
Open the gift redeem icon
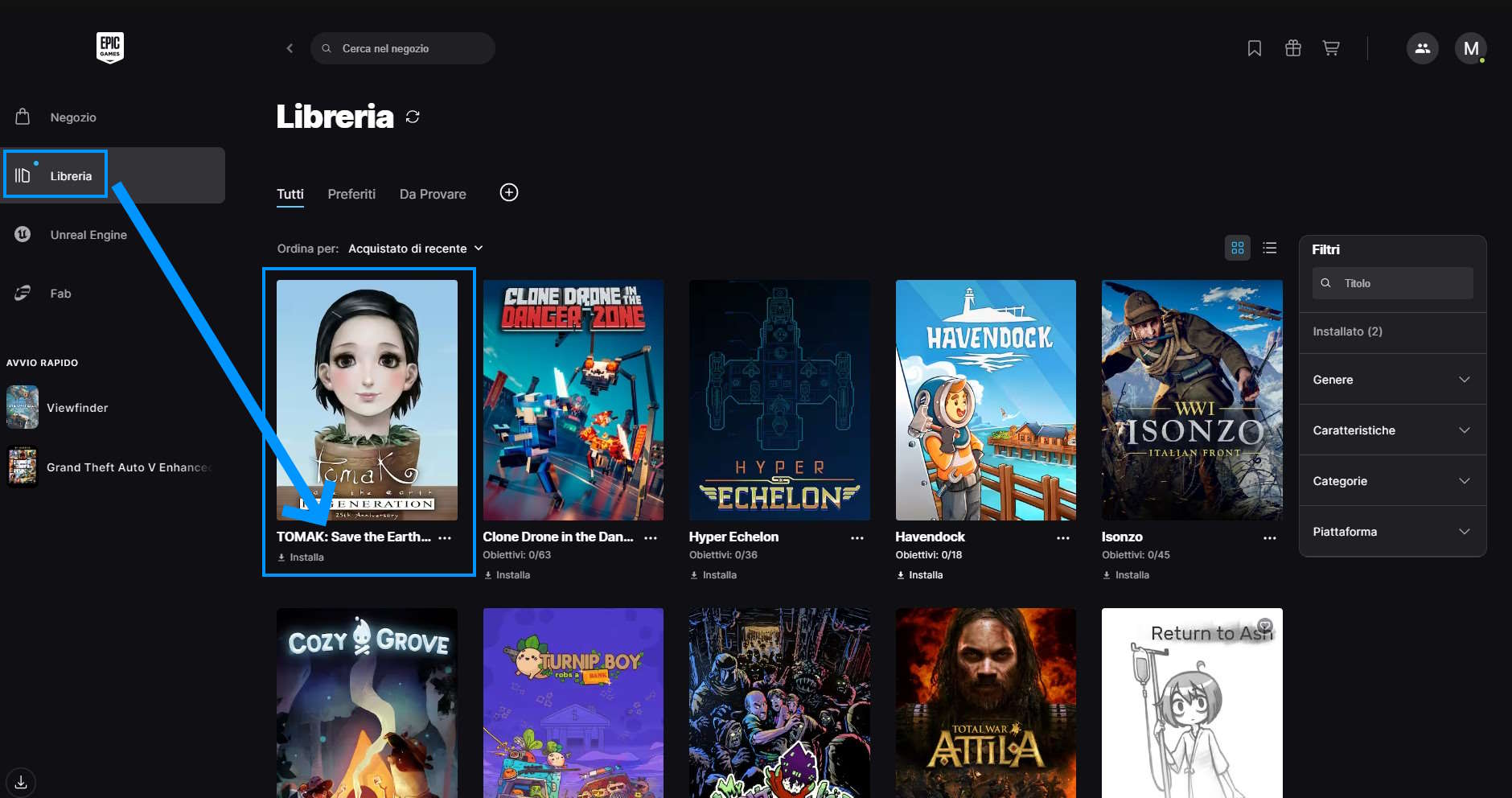1292,48
